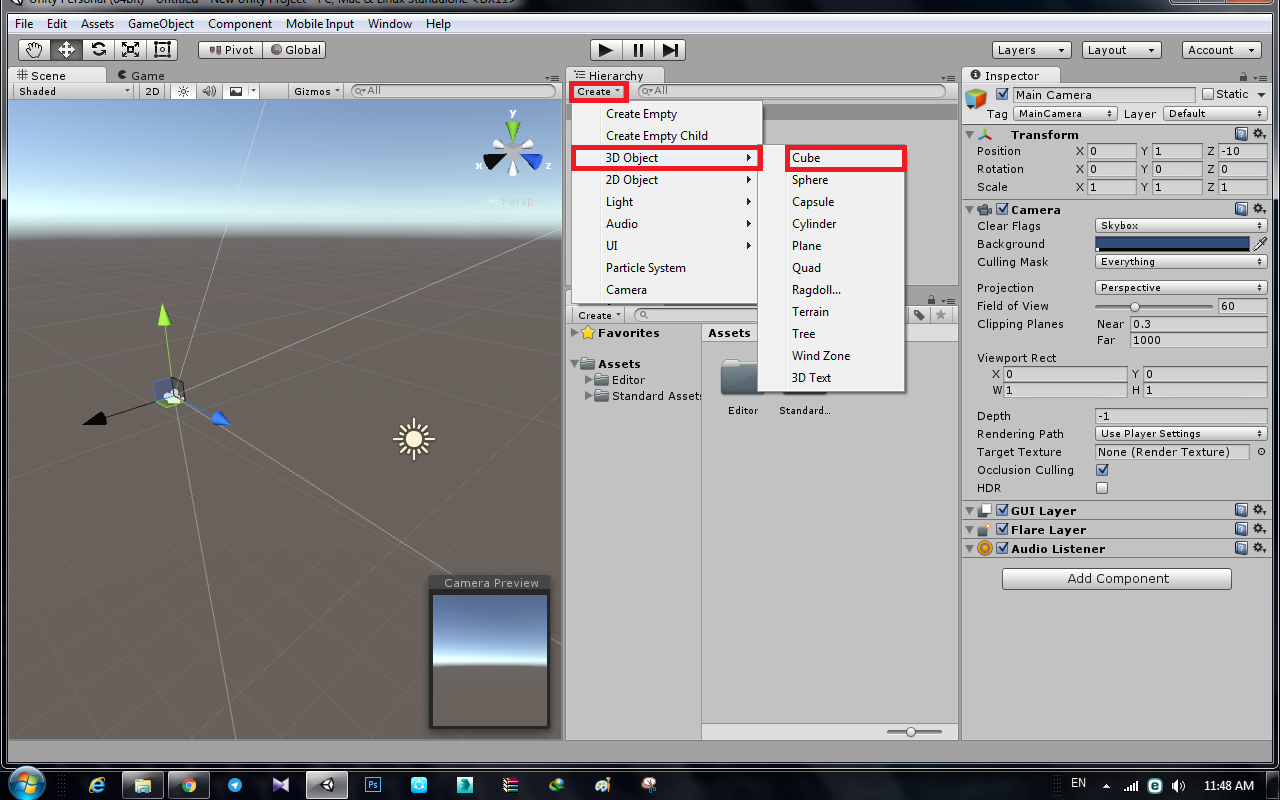Image resolution: width=1280 pixels, height=800 pixels.
Task: Click the Step frame button
Action: point(670,50)
